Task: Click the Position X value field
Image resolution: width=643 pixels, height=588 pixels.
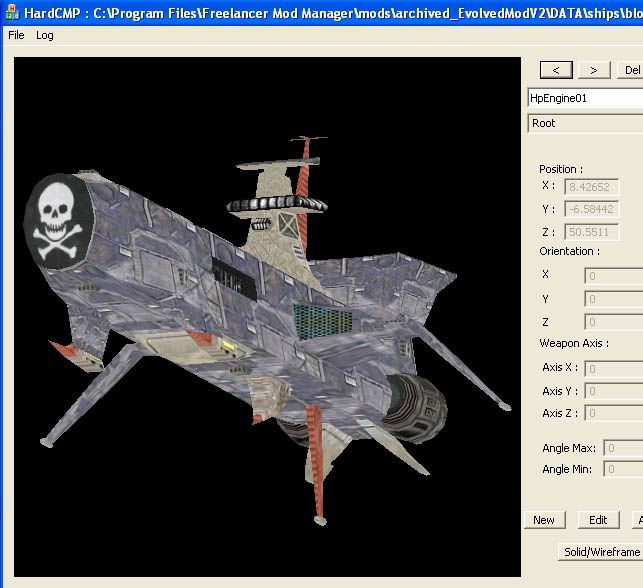Action: (592, 186)
